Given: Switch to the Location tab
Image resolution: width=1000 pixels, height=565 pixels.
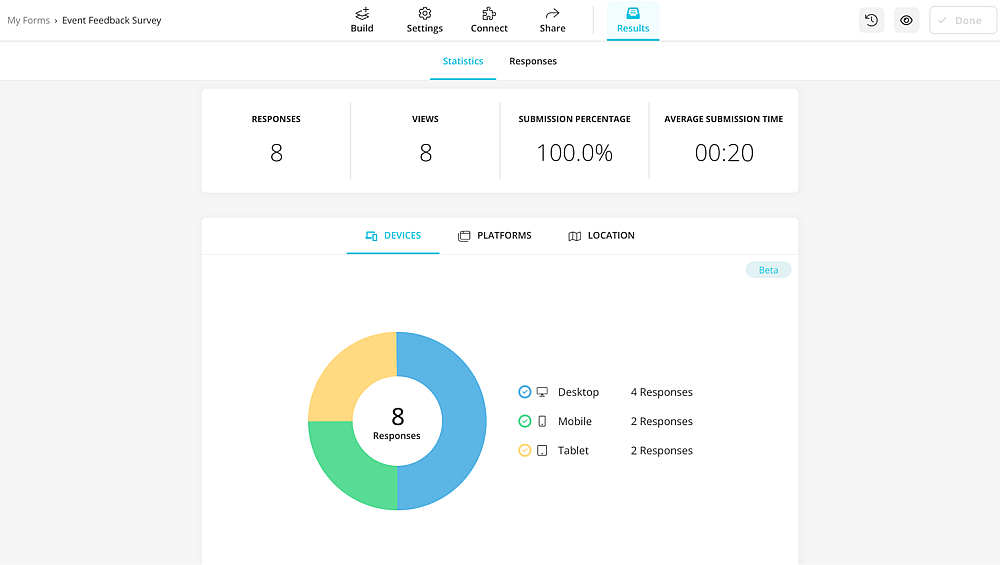Looking at the screenshot, I should 601,235.
